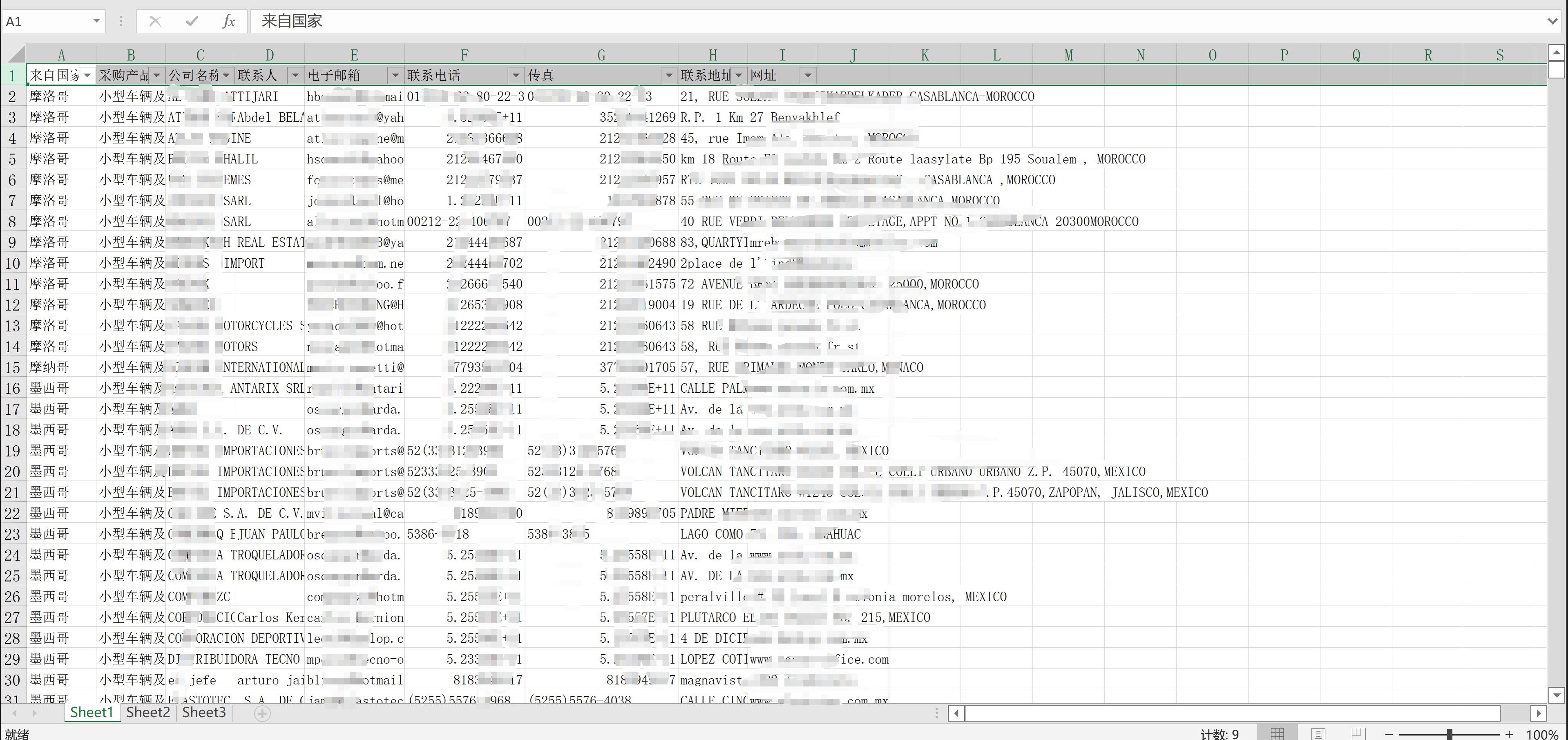Image resolution: width=1568 pixels, height=740 pixels.
Task: Click the formula bar confirm checkmark icon
Action: [192, 21]
